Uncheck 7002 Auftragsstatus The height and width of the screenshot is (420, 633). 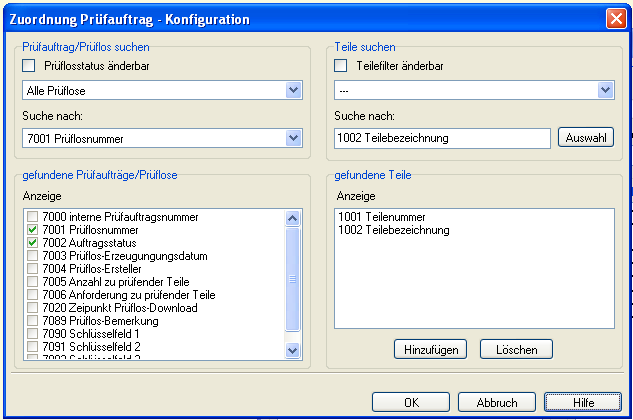point(32,243)
